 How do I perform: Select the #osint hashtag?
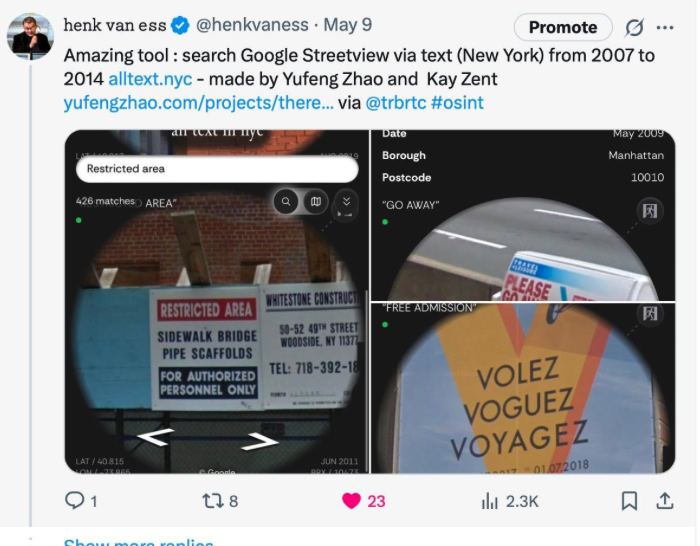457,103
